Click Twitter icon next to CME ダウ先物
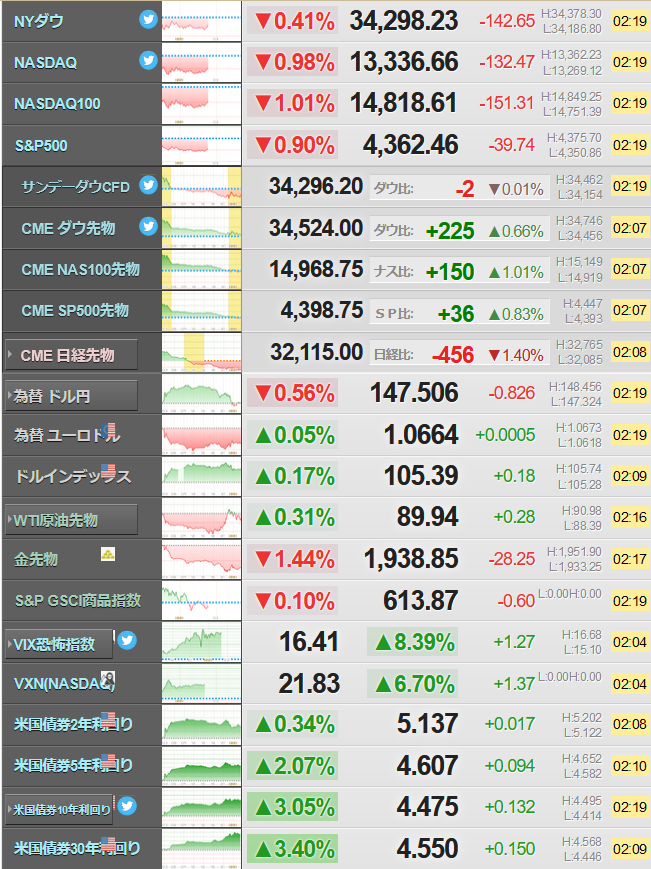Image resolution: width=651 pixels, height=869 pixels. tap(148, 226)
